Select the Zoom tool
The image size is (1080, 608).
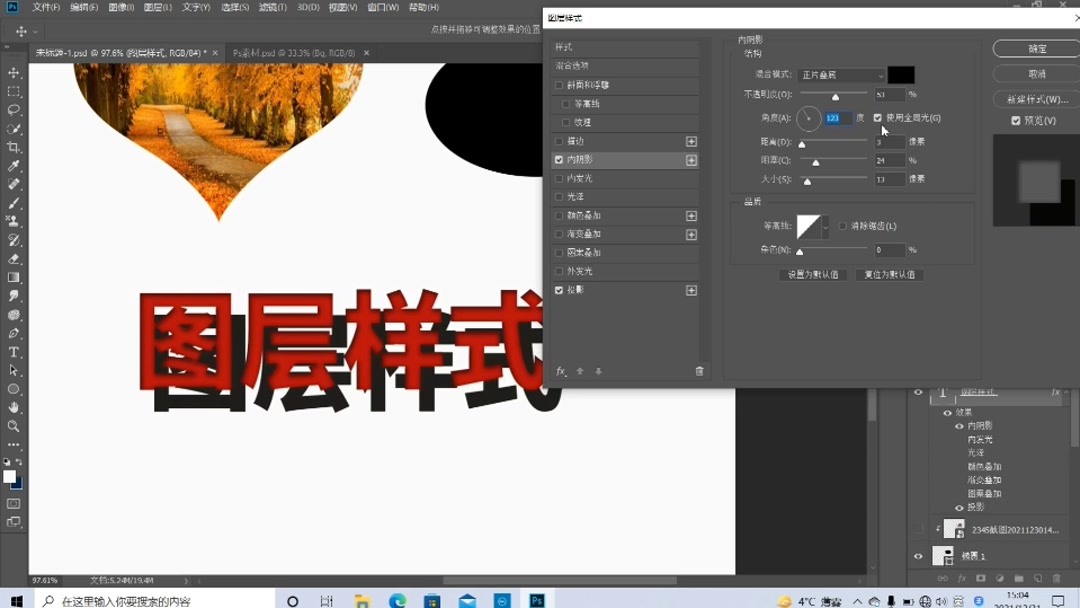pyautogui.click(x=14, y=425)
